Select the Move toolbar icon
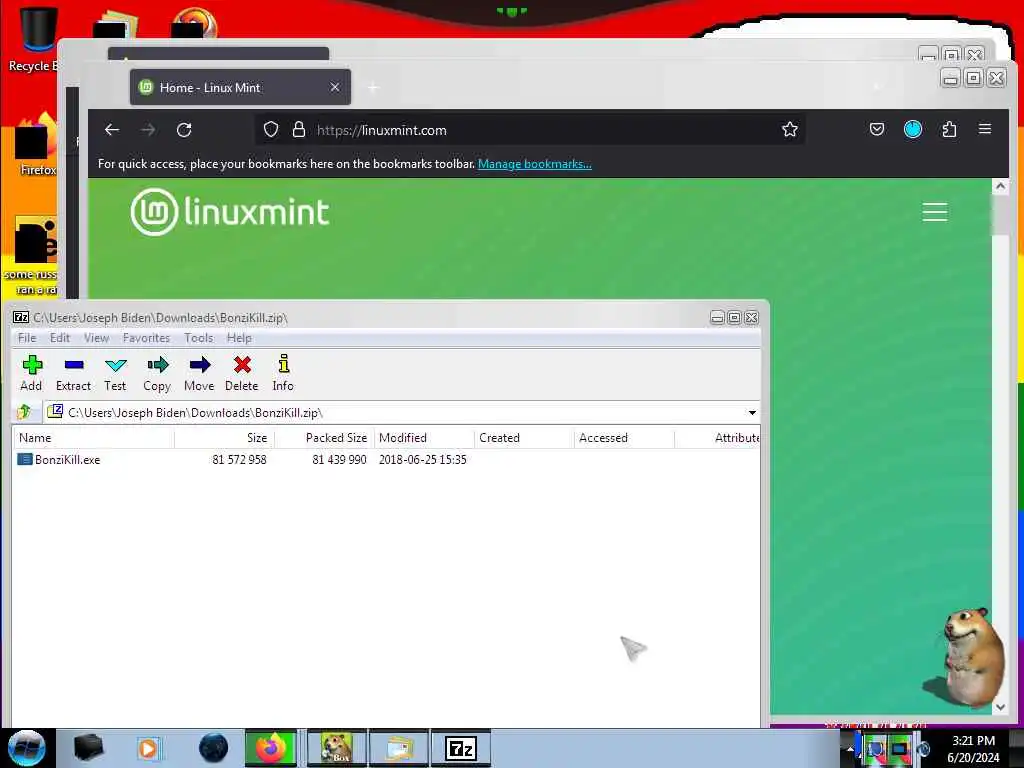 [x=199, y=373]
